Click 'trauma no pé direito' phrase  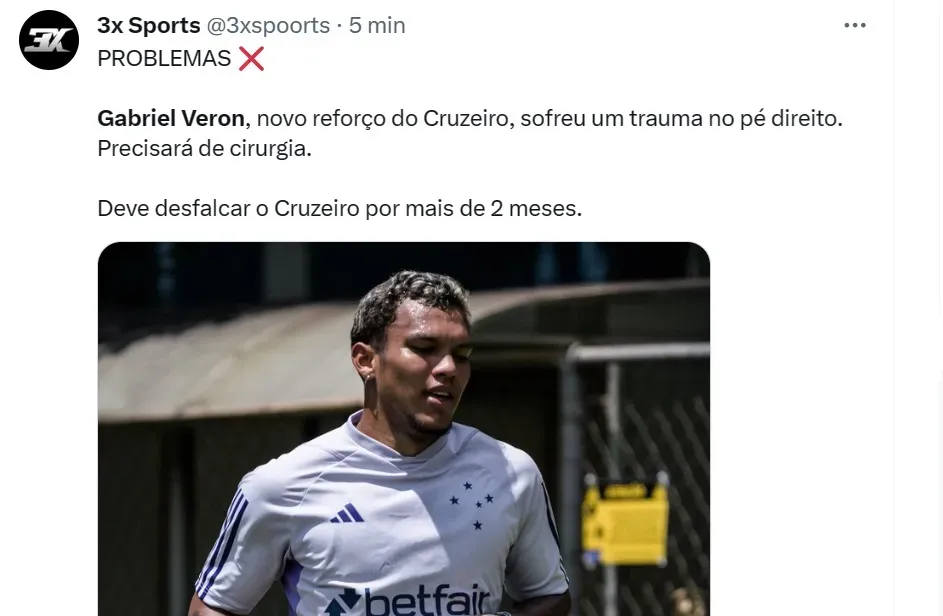734,119
